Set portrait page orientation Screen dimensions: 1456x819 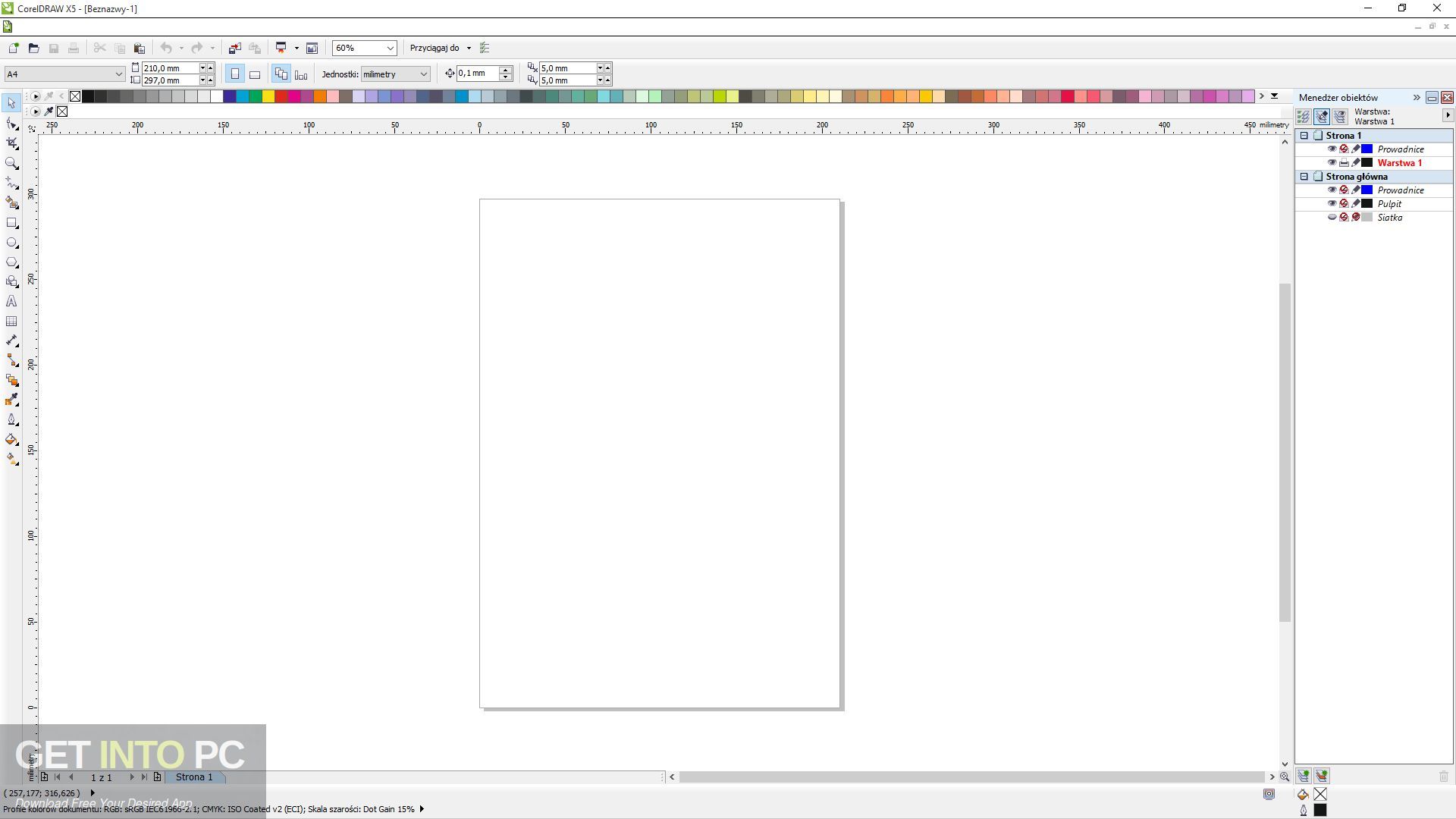(235, 74)
